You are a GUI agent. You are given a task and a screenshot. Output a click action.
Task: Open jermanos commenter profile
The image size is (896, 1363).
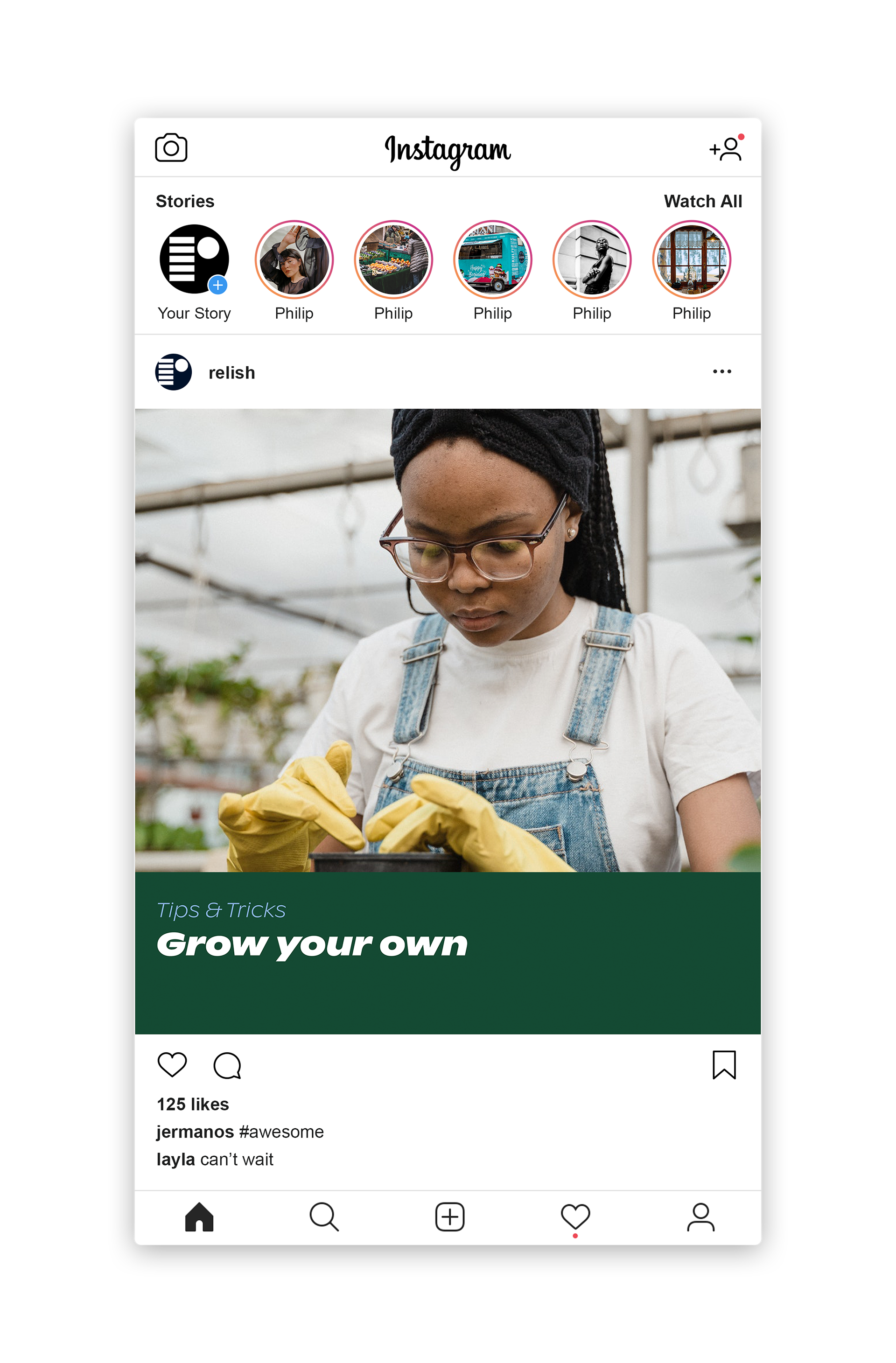point(195,1132)
